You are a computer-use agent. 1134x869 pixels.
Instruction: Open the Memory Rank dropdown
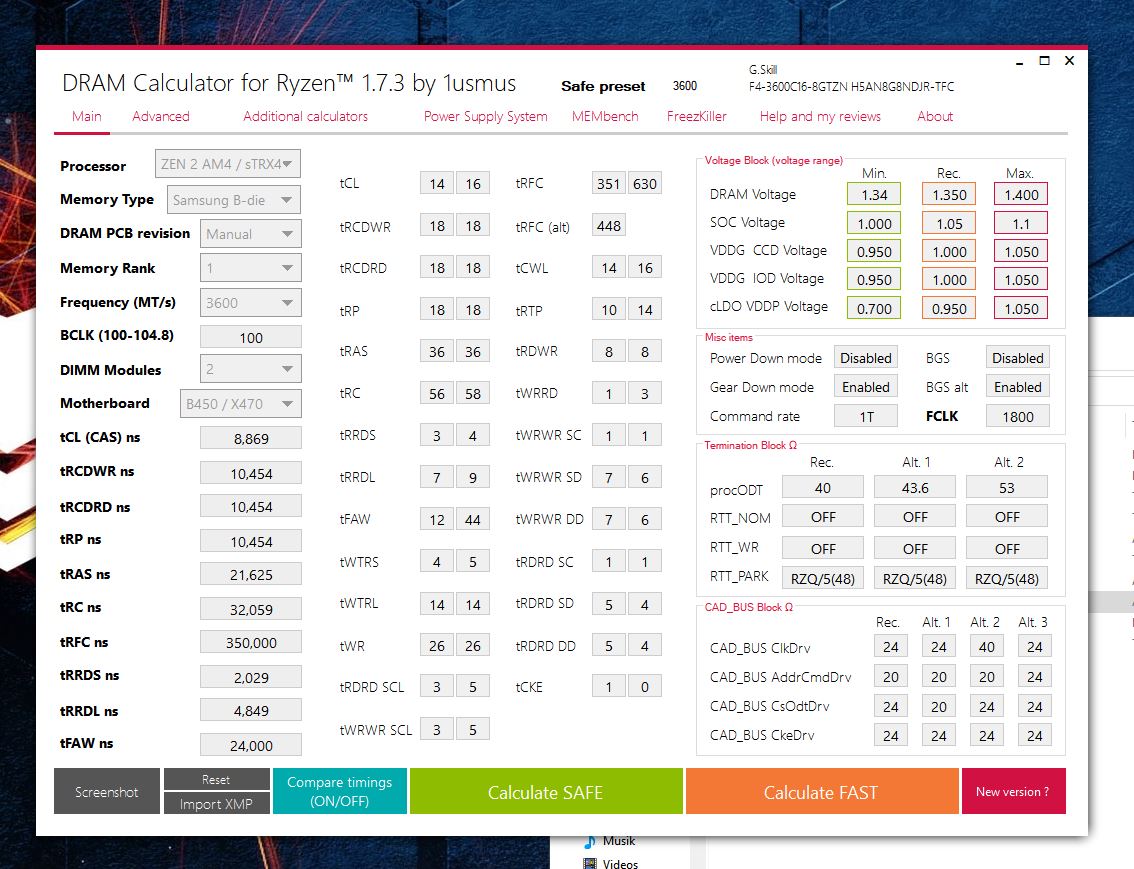(x=250, y=268)
